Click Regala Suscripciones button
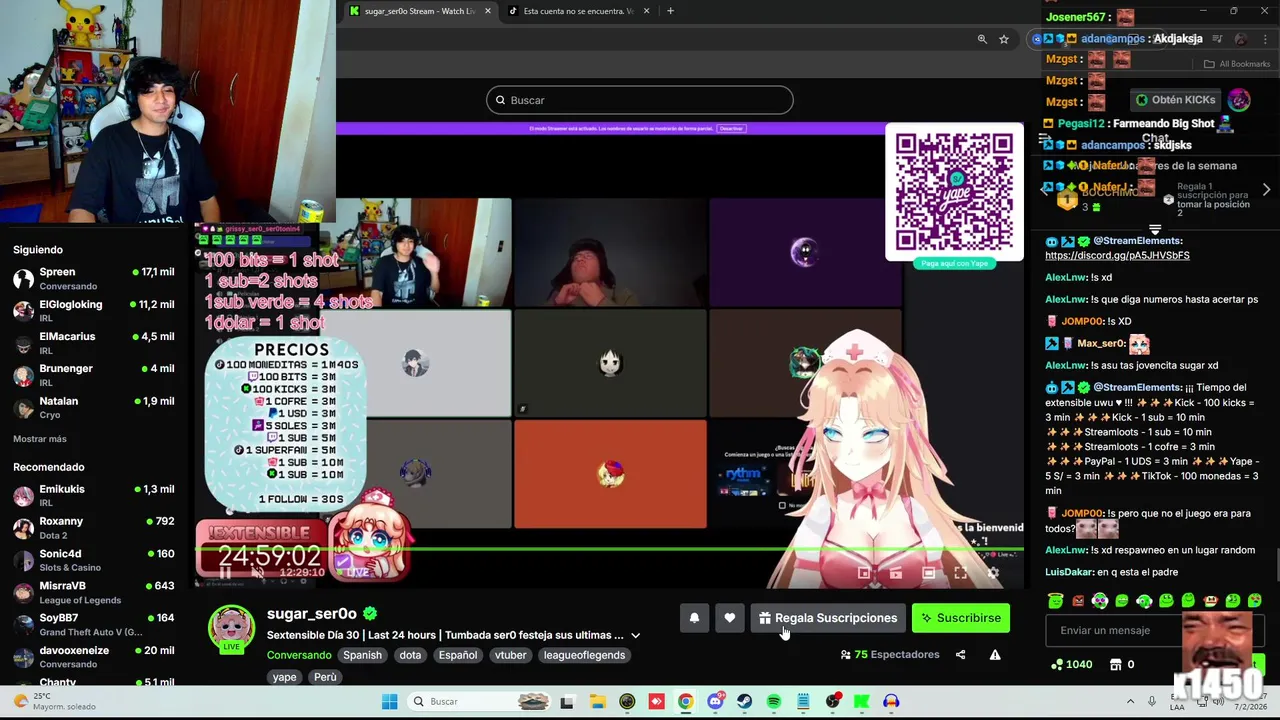Viewport: 1280px width, 720px height. click(828, 618)
